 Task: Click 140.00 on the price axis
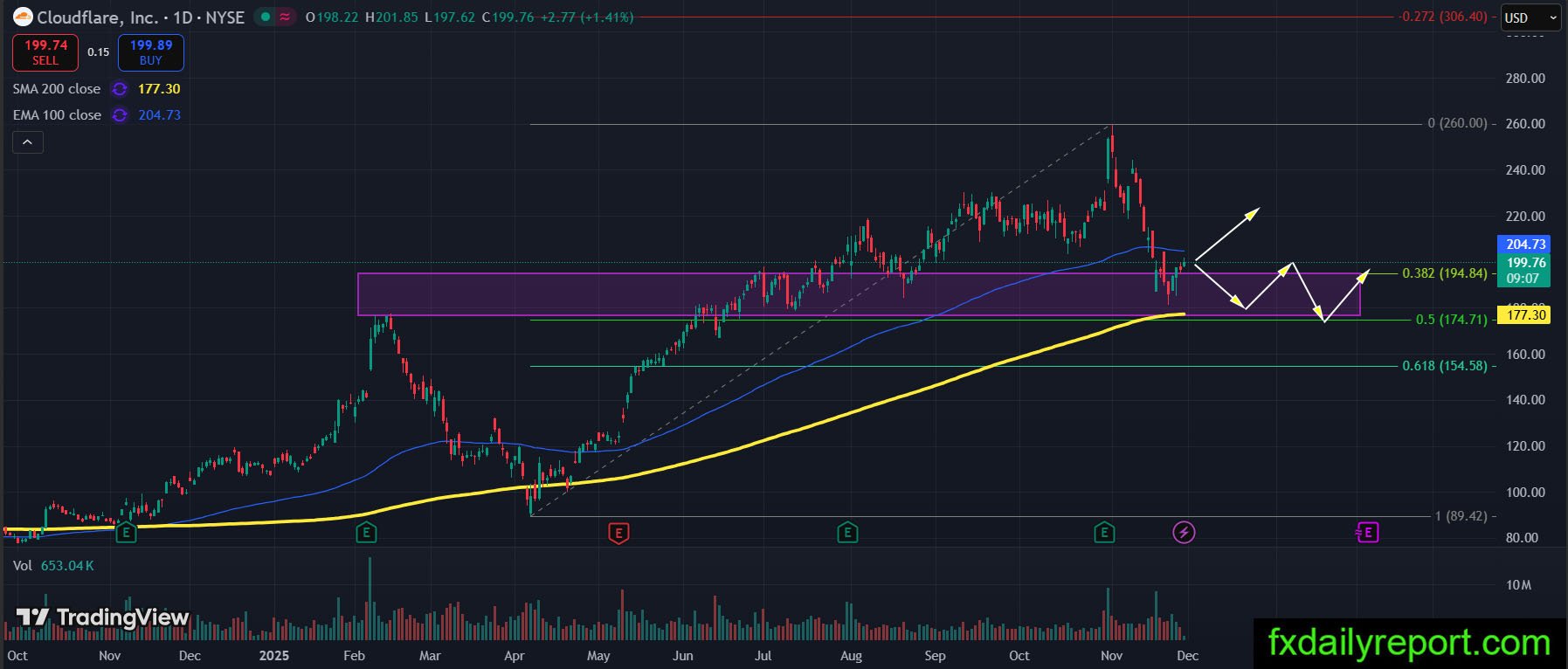(1525, 400)
